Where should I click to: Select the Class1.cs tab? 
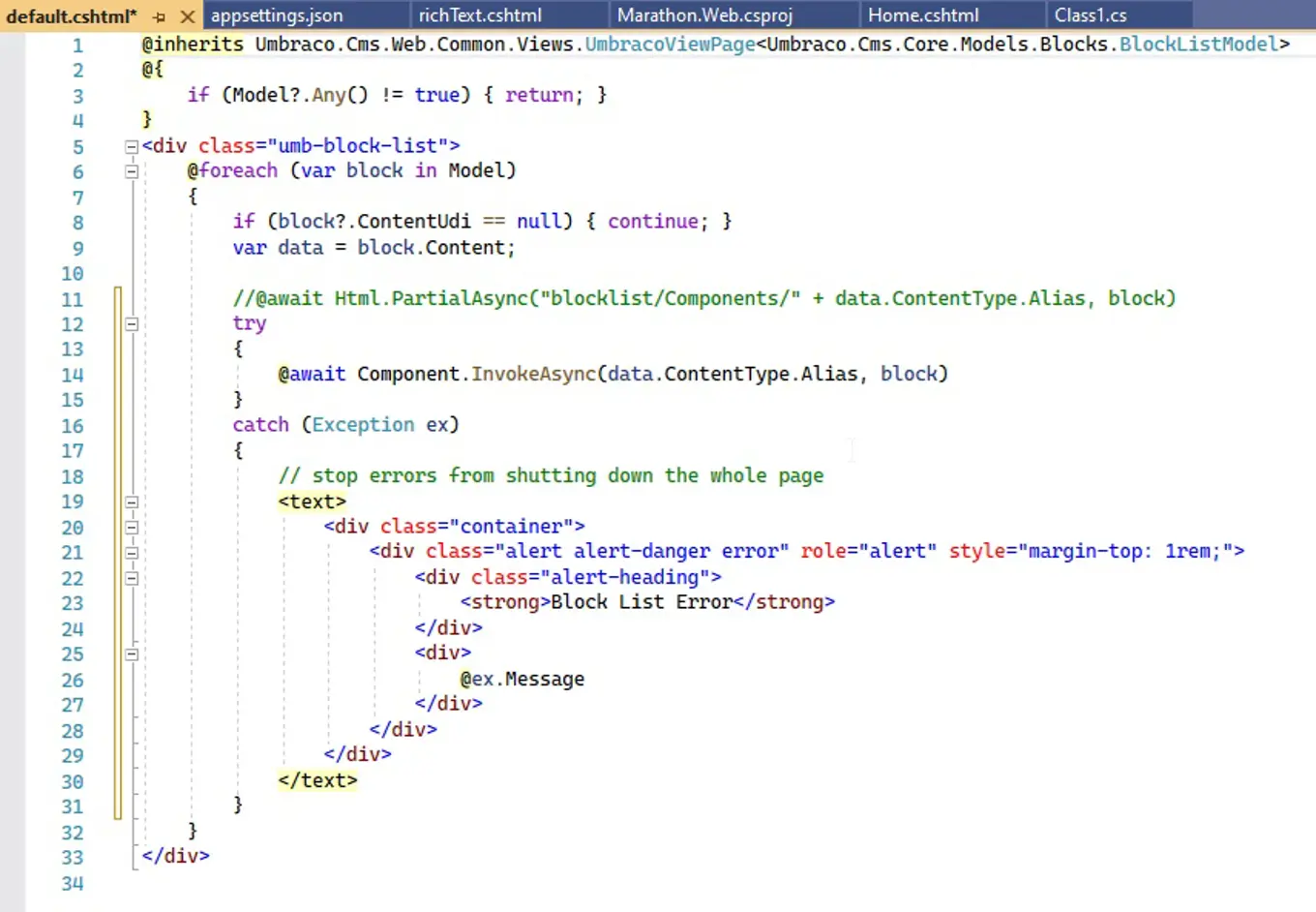pos(1091,15)
